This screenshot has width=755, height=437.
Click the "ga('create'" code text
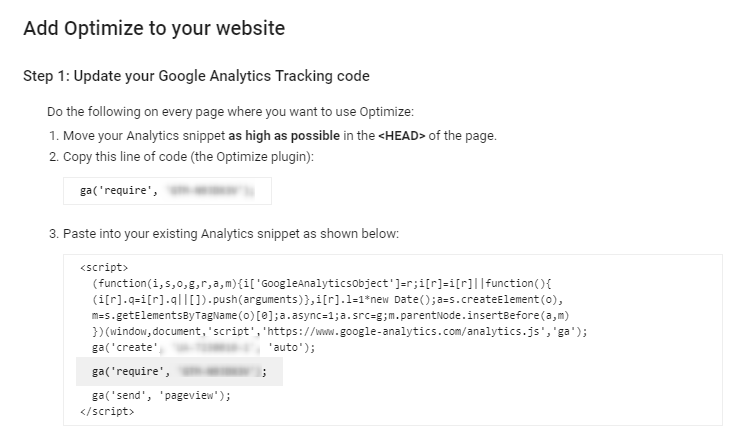click(x=124, y=348)
